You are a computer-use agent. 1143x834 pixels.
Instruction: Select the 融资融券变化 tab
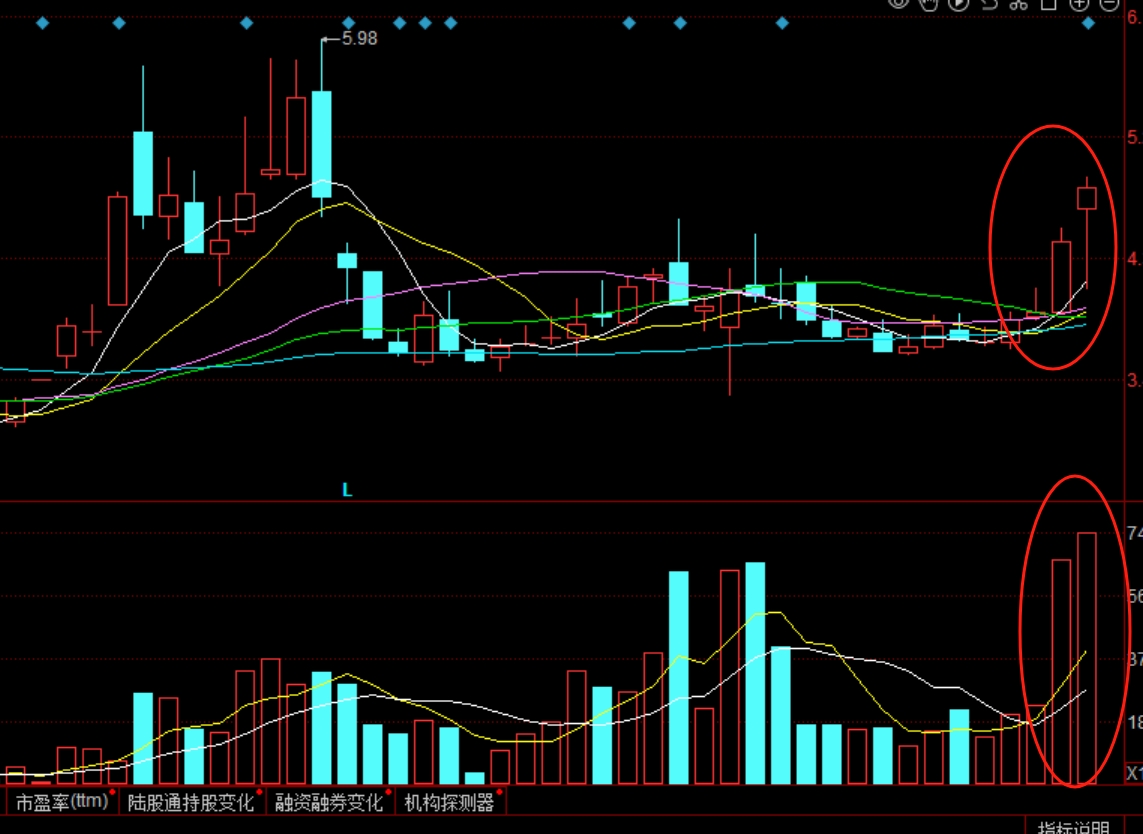click(x=330, y=802)
